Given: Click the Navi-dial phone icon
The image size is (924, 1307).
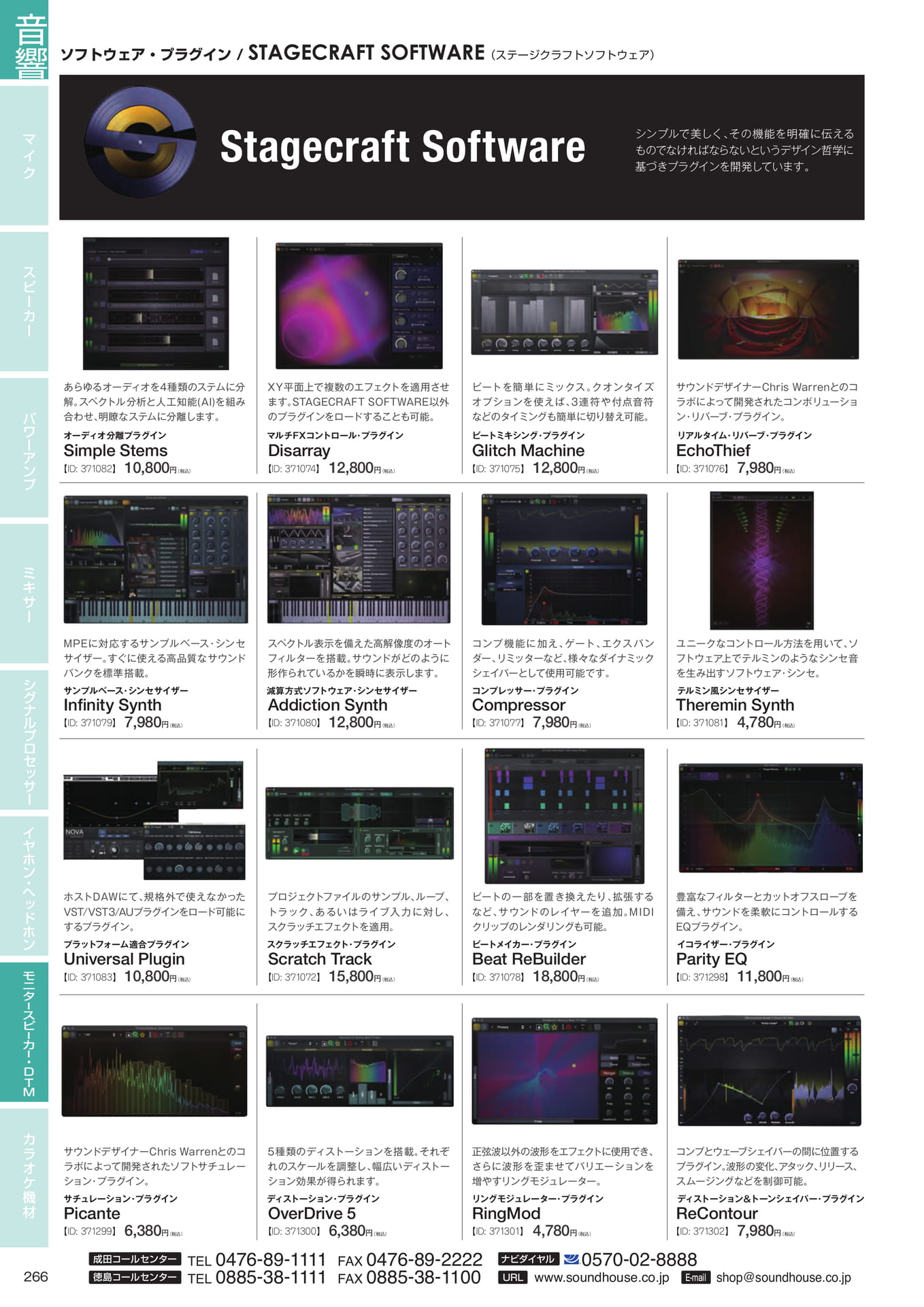Looking at the screenshot, I should tap(571, 1259).
